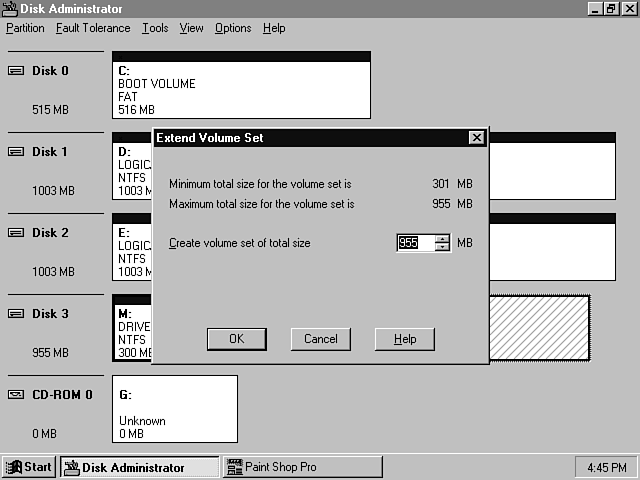Decrease volume set size with down arrow
The width and height of the screenshot is (640, 480).
click(x=442, y=247)
